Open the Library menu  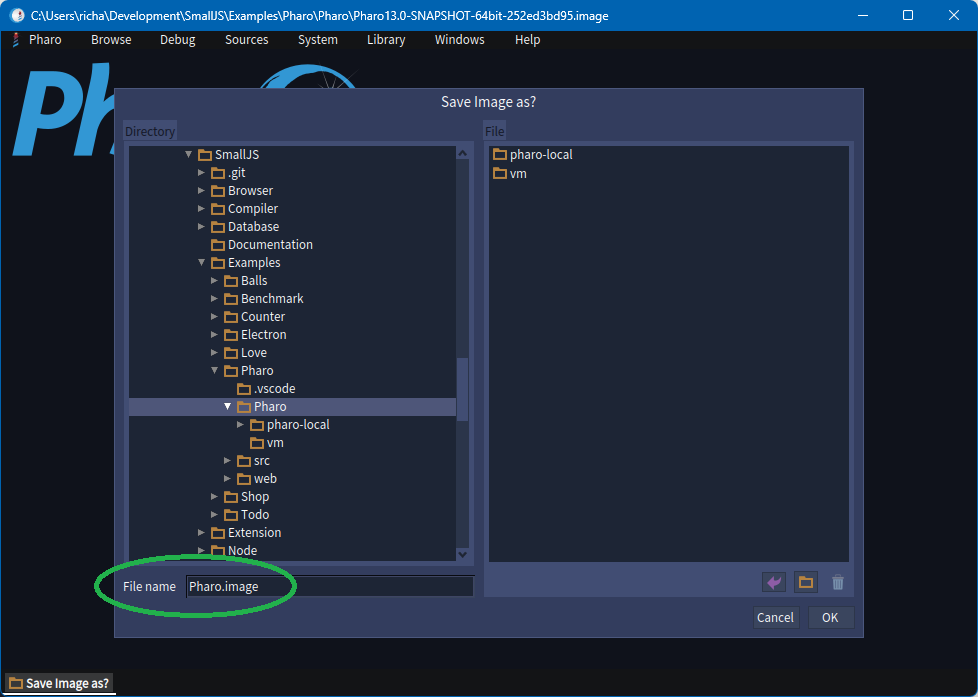pyautogui.click(x=386, y=40)
